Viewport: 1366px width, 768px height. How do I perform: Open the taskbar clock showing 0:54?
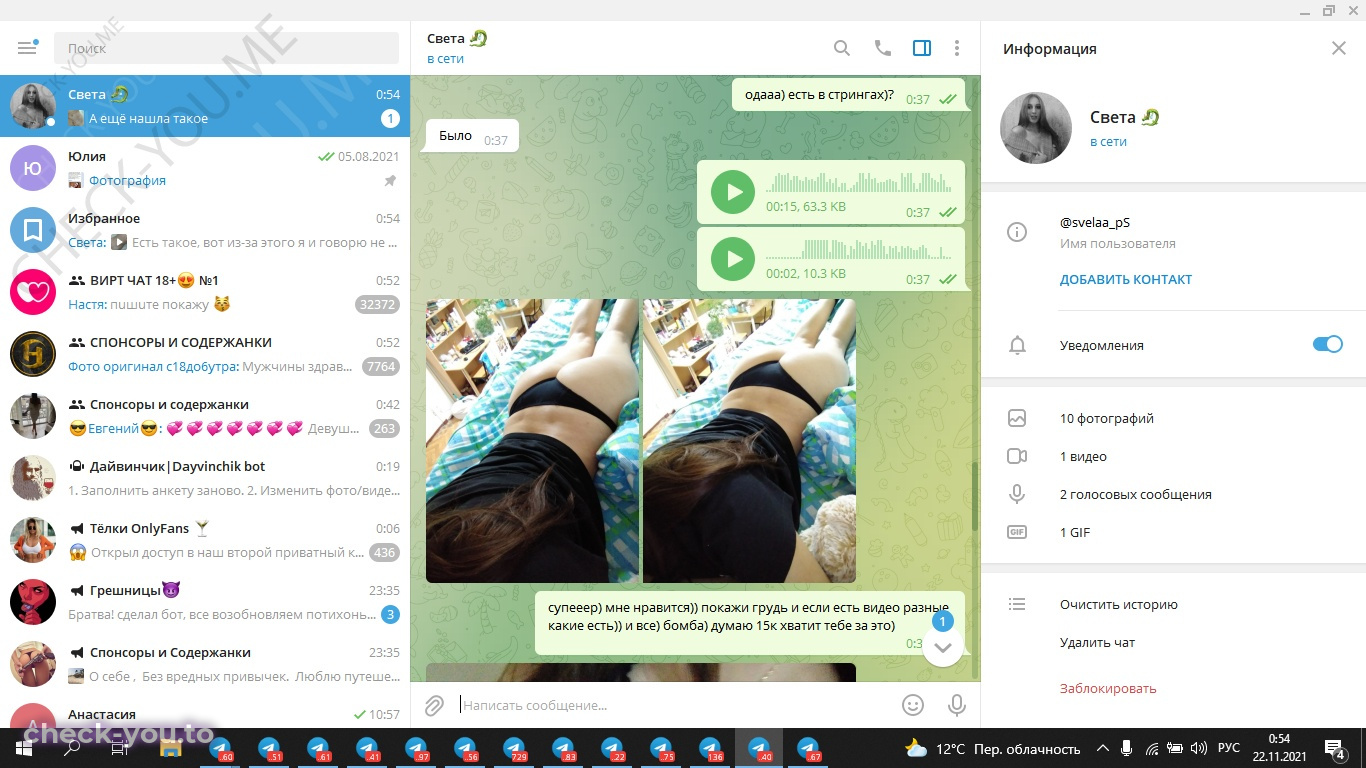(1279, 748)
